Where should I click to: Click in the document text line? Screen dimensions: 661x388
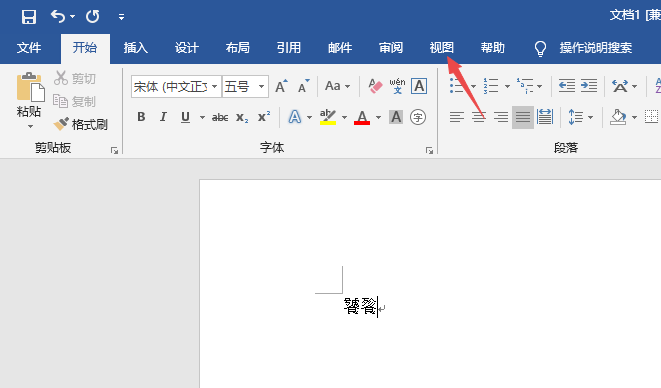pyautogui.click(x=360, y=307)
